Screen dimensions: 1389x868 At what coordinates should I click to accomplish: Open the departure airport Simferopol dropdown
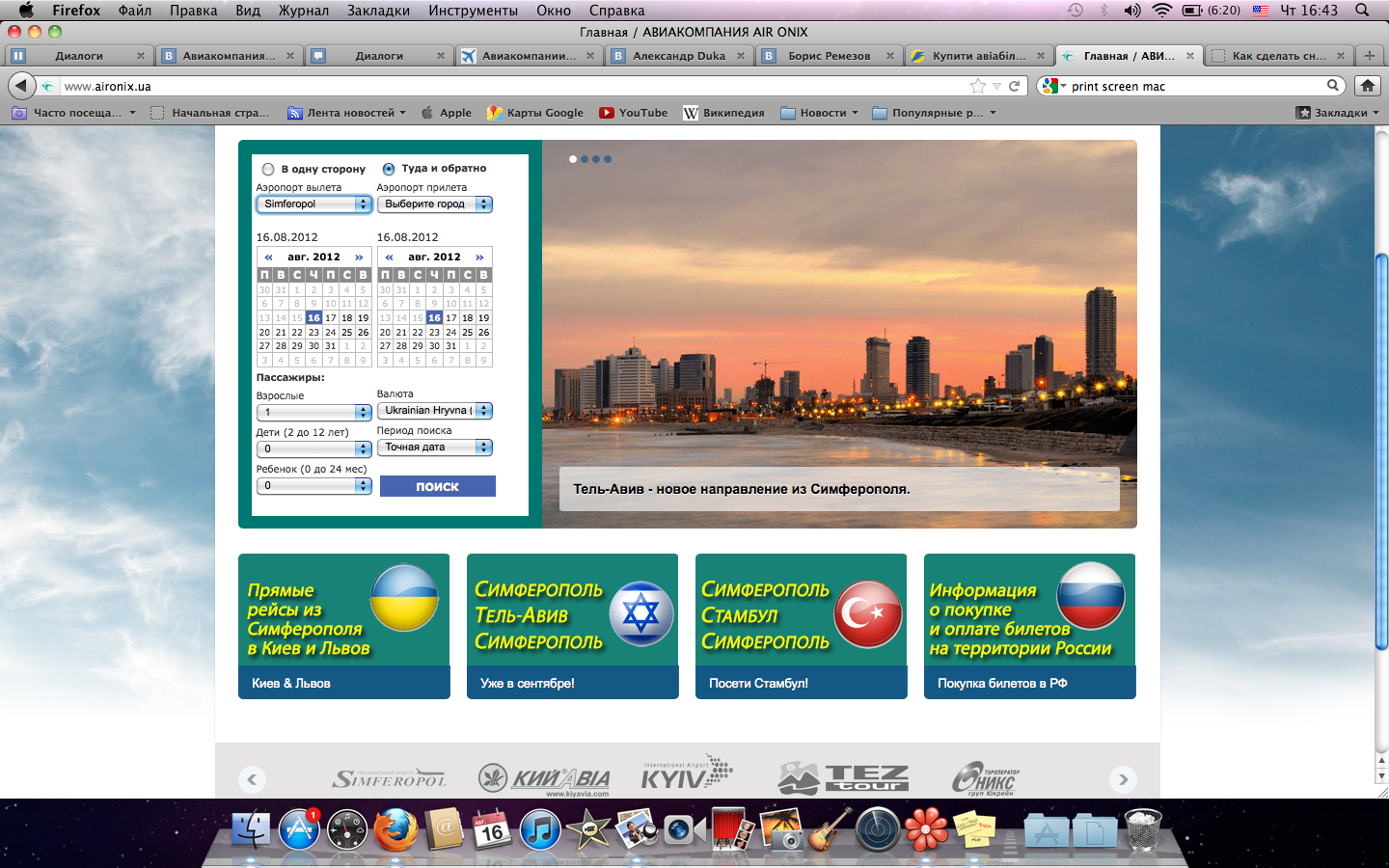[313, 204]
